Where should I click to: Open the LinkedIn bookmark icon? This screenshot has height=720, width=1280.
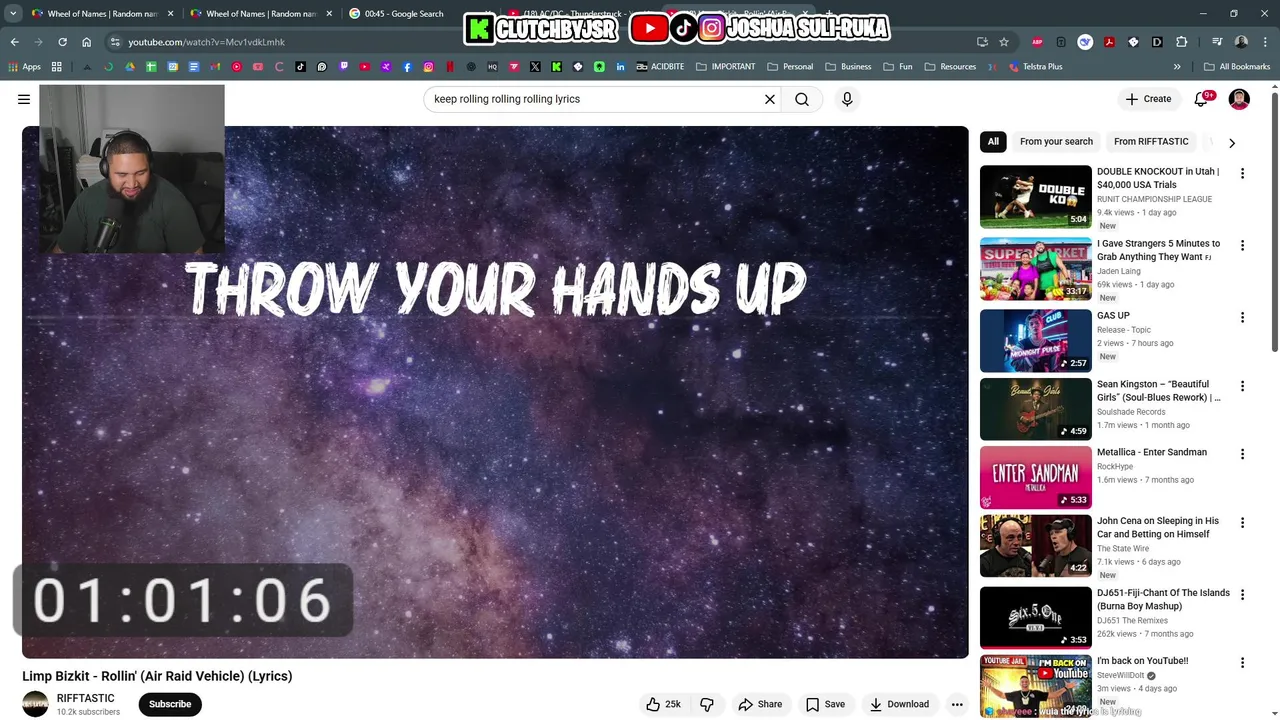(x=621, y=67)
